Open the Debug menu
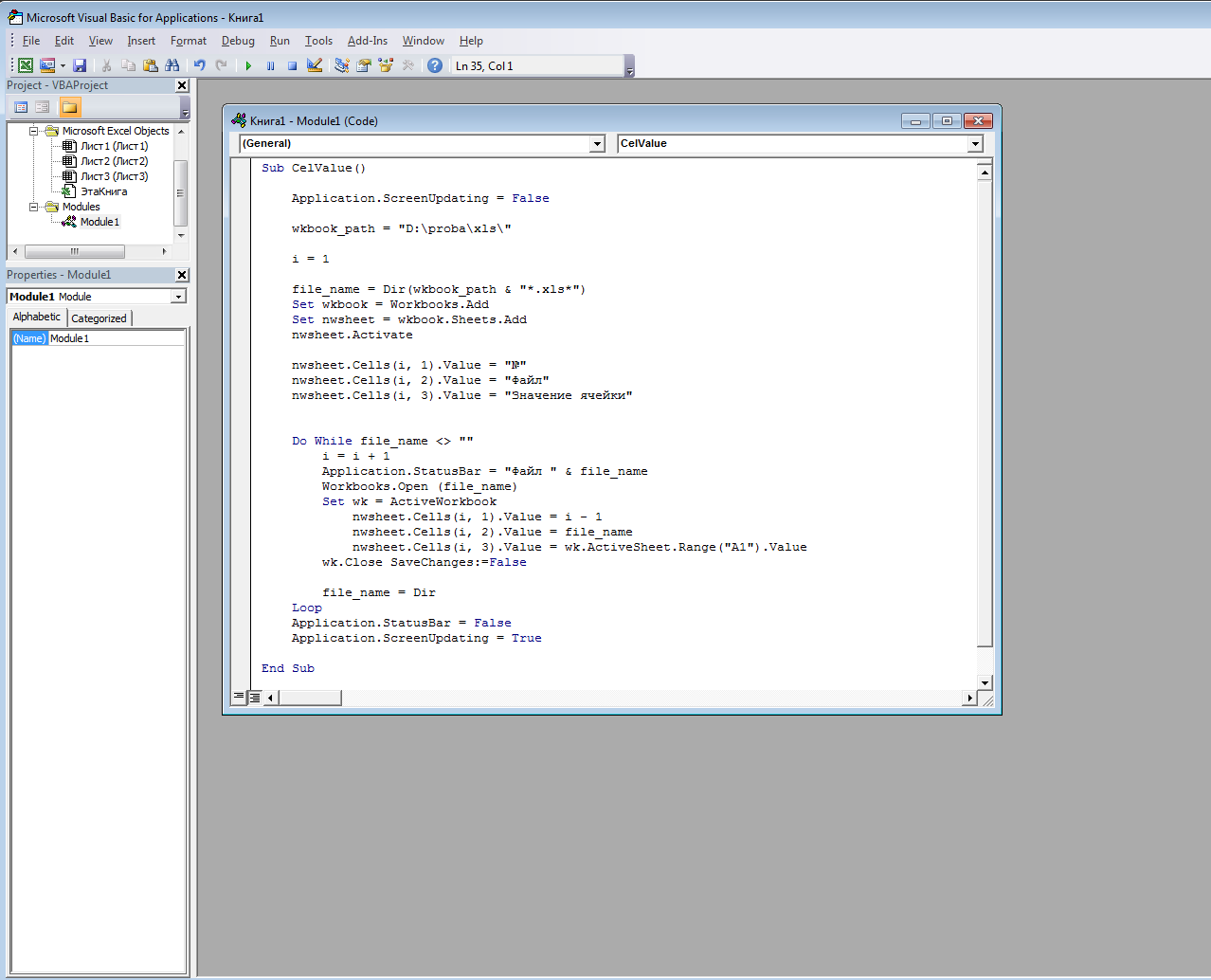Image resolution: width=1211 pixels, height=980 pixels. 238,41
